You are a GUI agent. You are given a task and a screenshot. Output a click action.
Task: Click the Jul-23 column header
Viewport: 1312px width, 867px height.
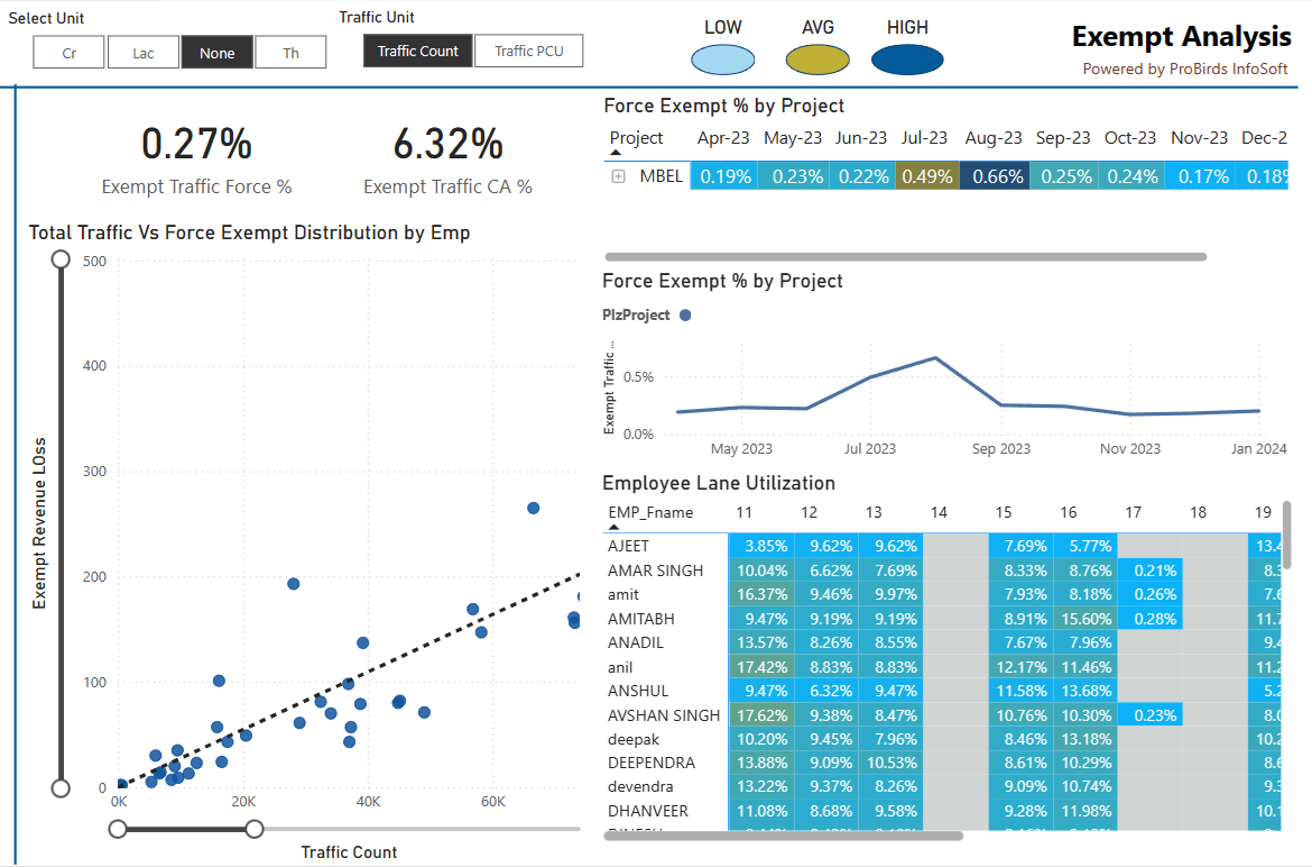point(924,138)
